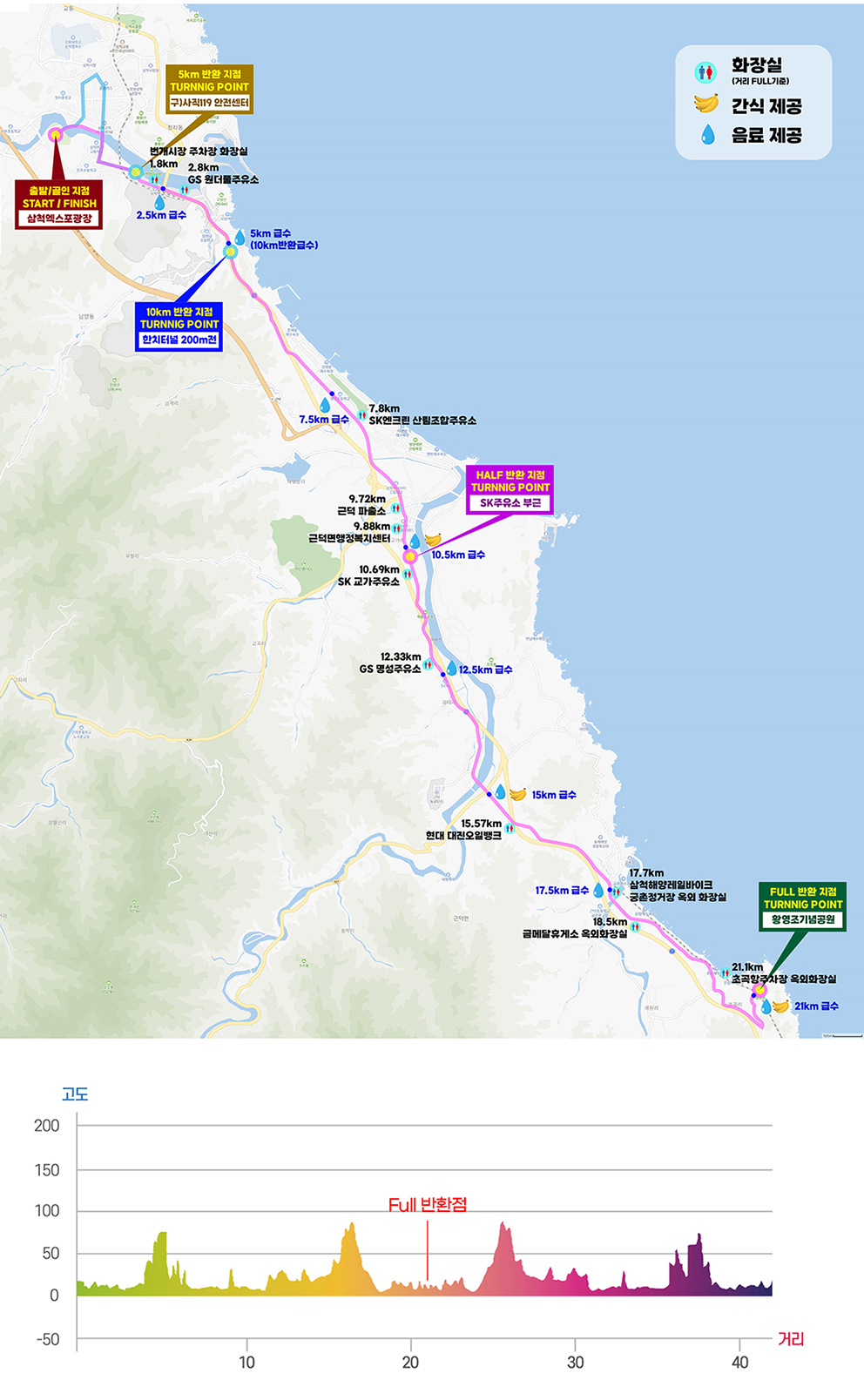Click the brown 5km 반환 지점 label box
Screen dimensions: 864x1400
coord(209,89)
